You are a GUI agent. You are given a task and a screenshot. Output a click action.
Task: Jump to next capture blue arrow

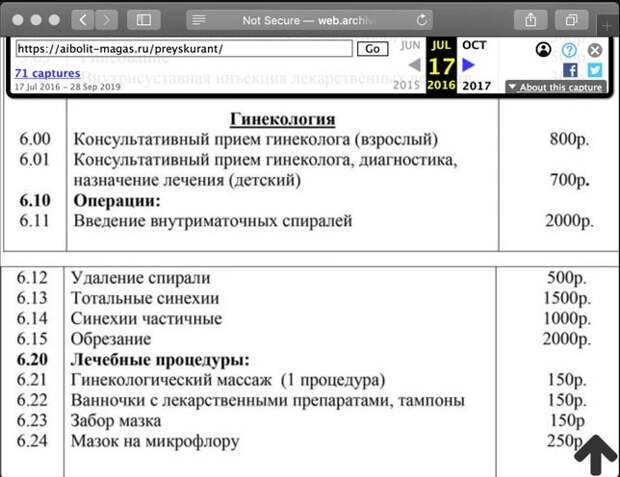(x=469, y=64)
